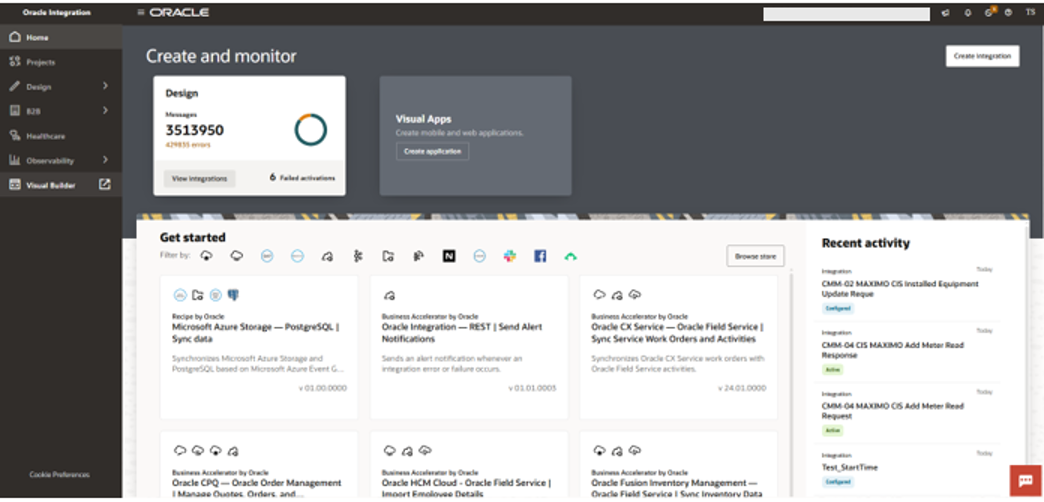
Task: Click Create application in Visual Apps
Action: click(432, 152)
